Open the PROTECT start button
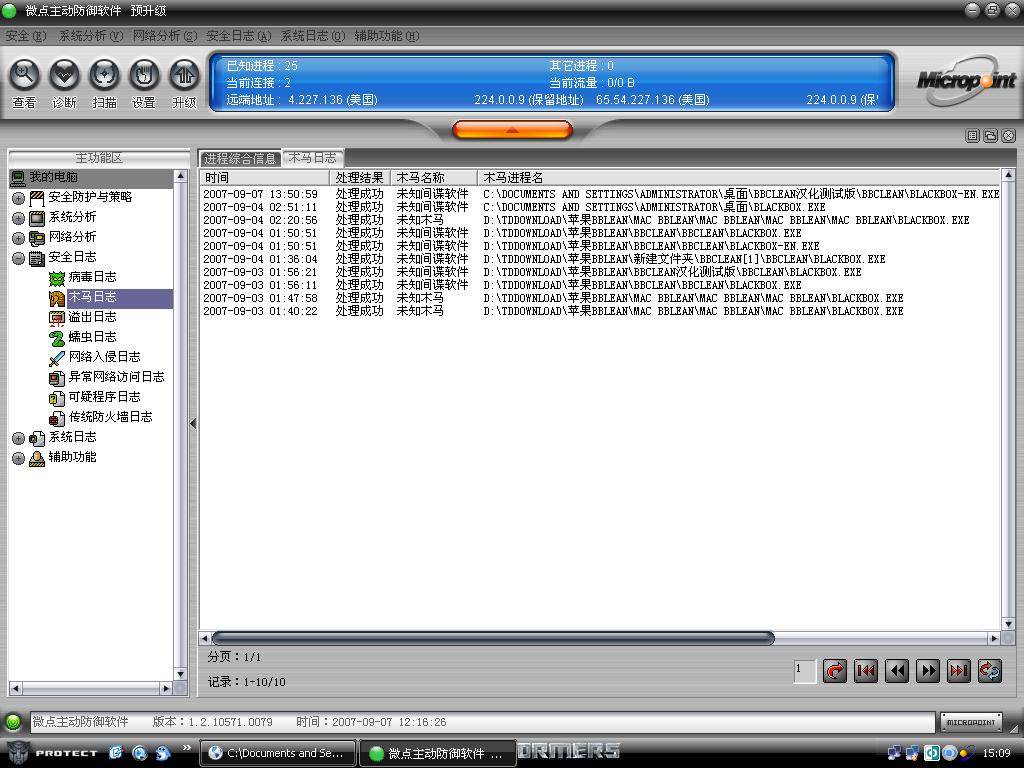The height and width of the screenshot is (768, 1024). click(x=52, y=753)
